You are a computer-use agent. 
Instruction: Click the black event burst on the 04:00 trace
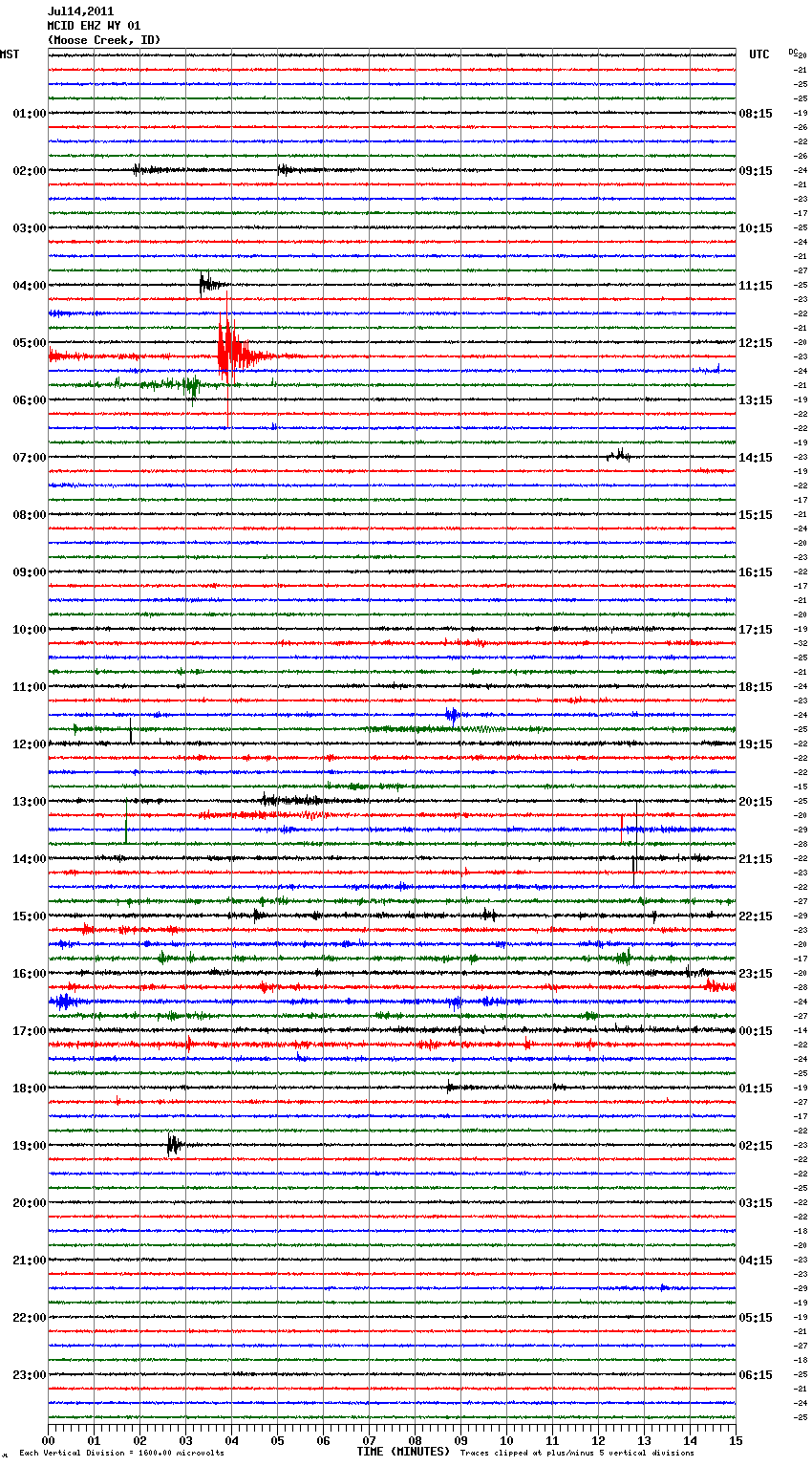(210, 284)
